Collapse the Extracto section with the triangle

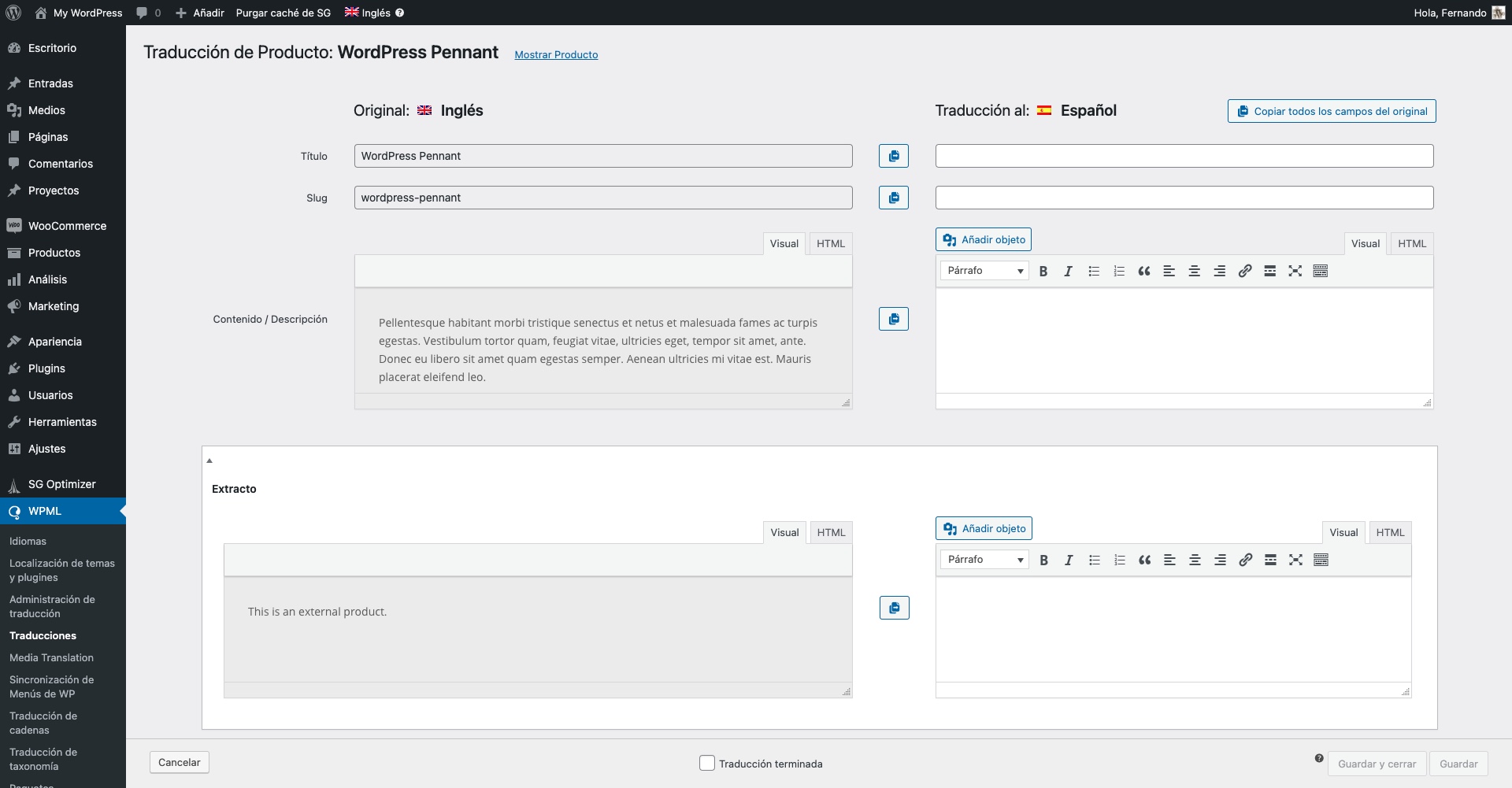[x=209, y=461]
